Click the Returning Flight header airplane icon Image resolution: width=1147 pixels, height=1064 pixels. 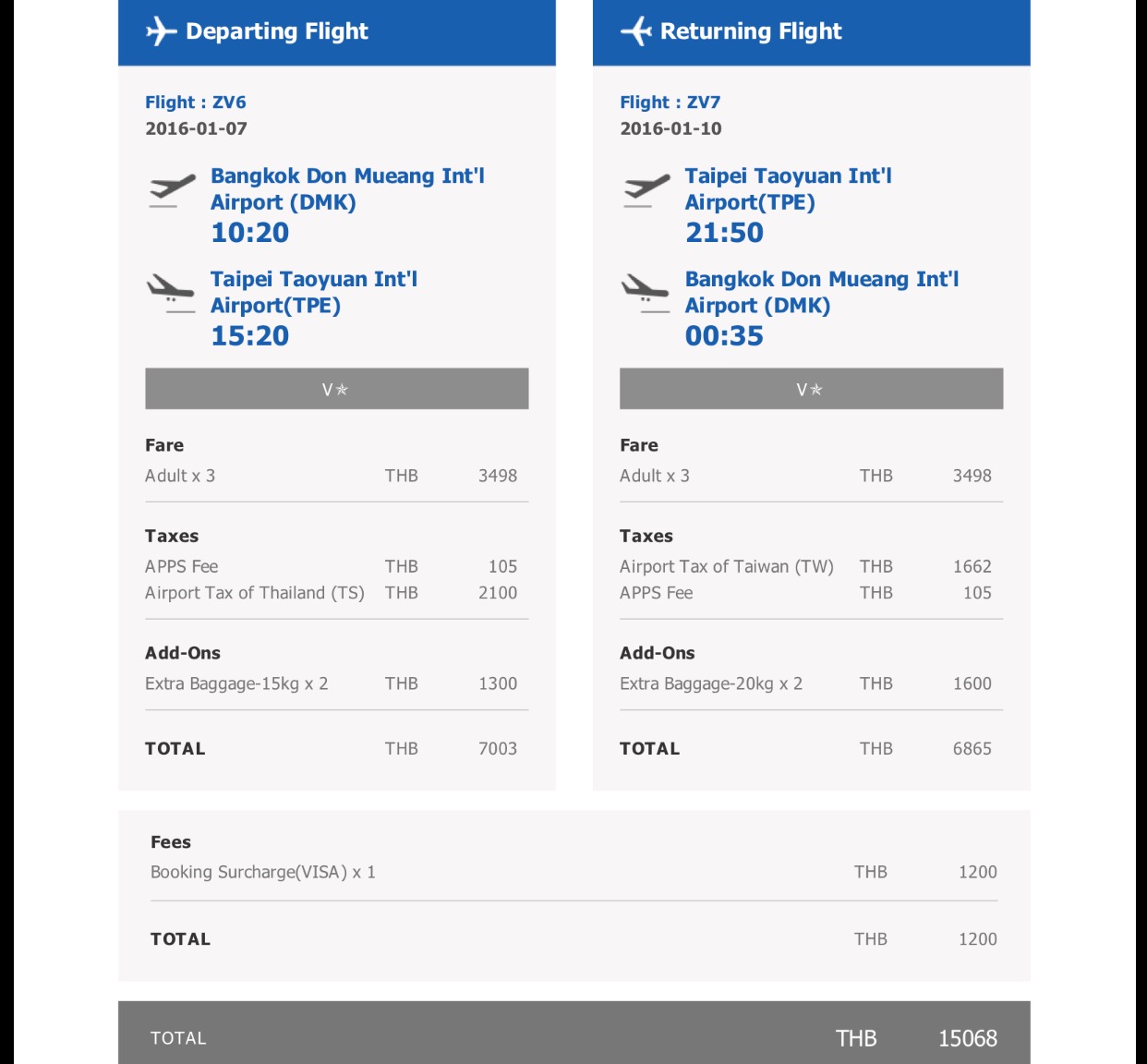point(636,31)
